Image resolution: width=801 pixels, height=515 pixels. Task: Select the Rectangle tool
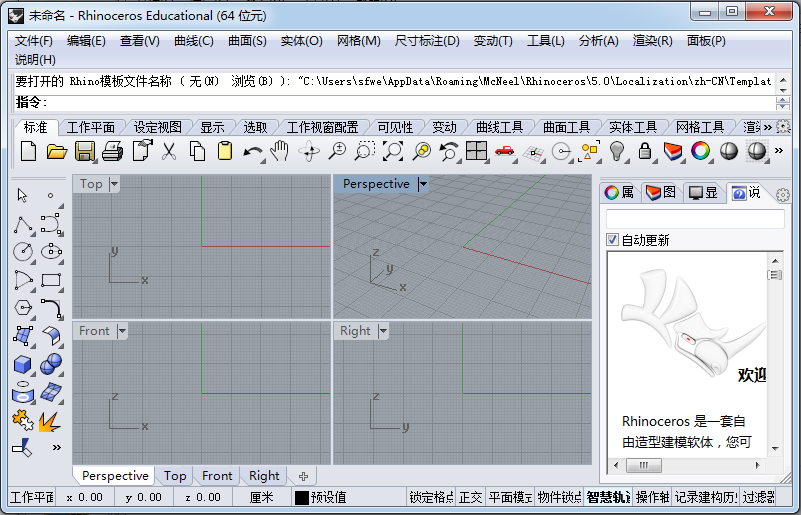(x=52, y=281)
